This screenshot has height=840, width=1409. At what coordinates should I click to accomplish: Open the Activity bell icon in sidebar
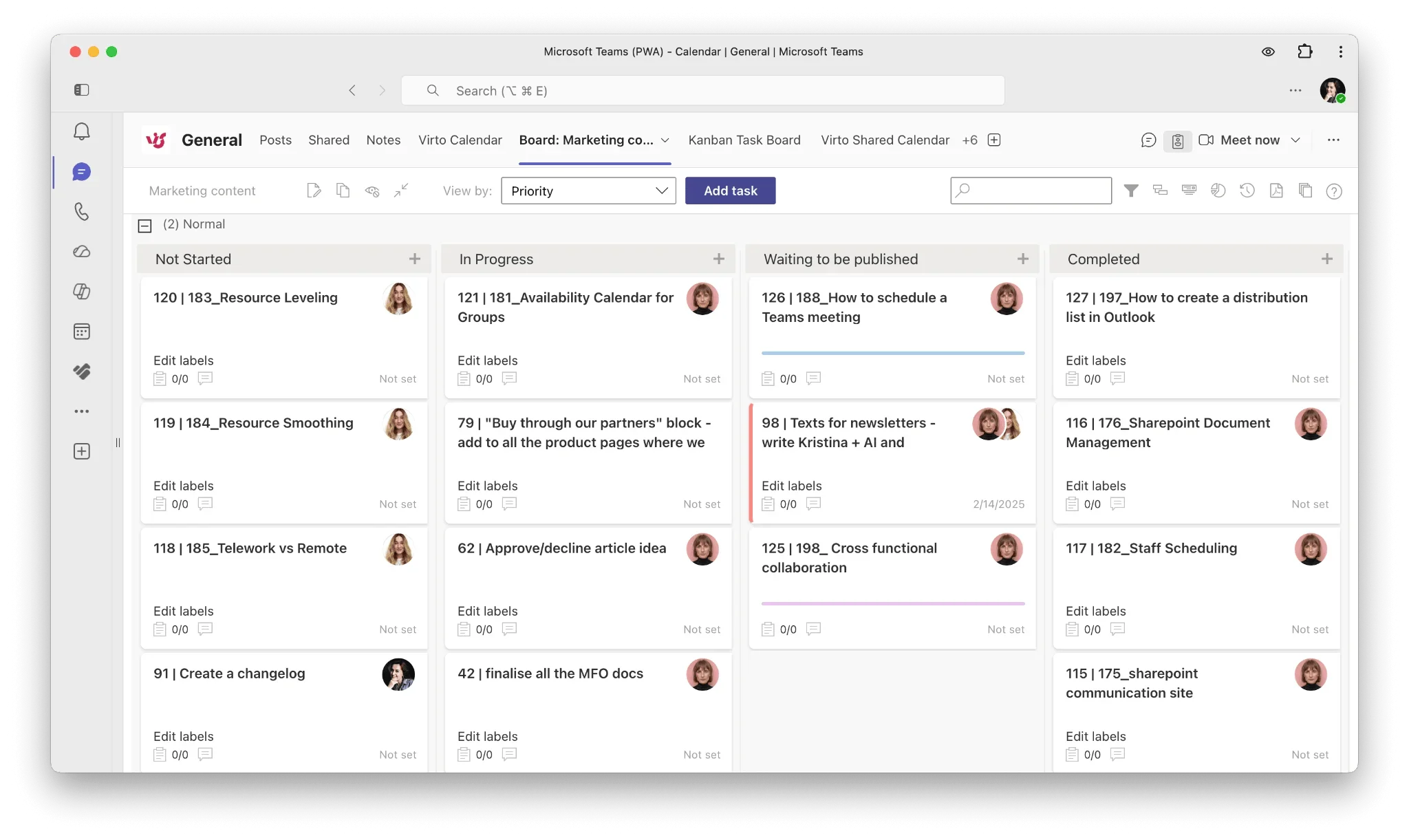(x=81, y=131)
